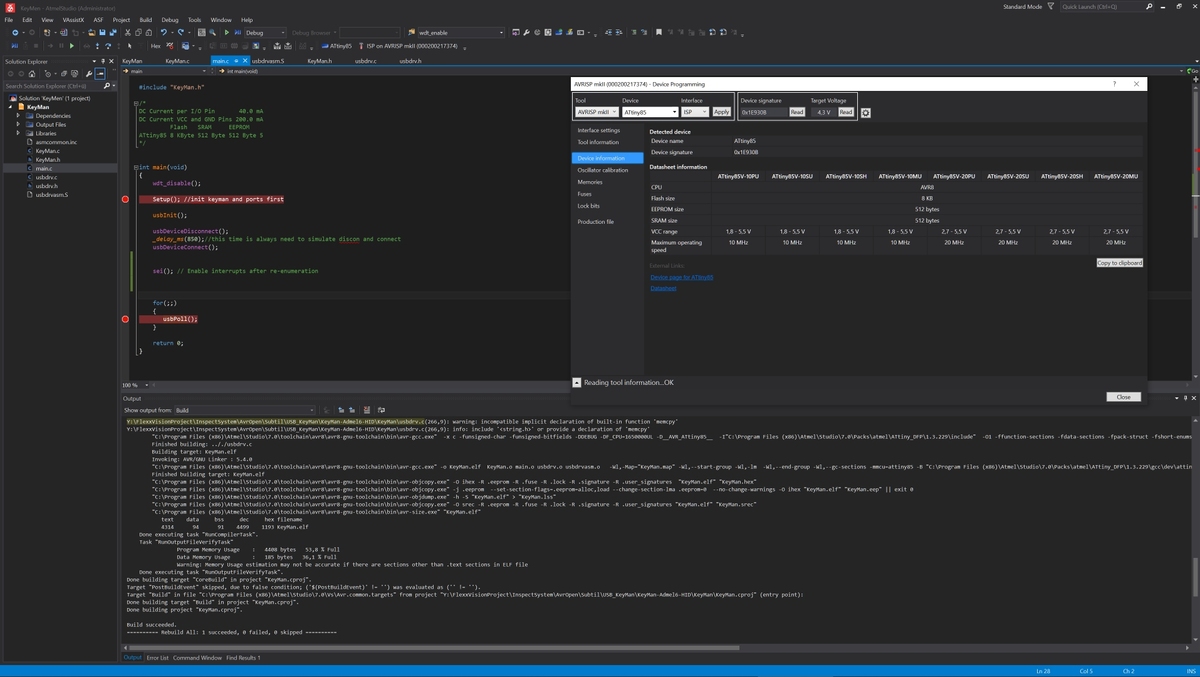Click the Save All toolbar icon

pyautogui.click(x=113, y=32)
